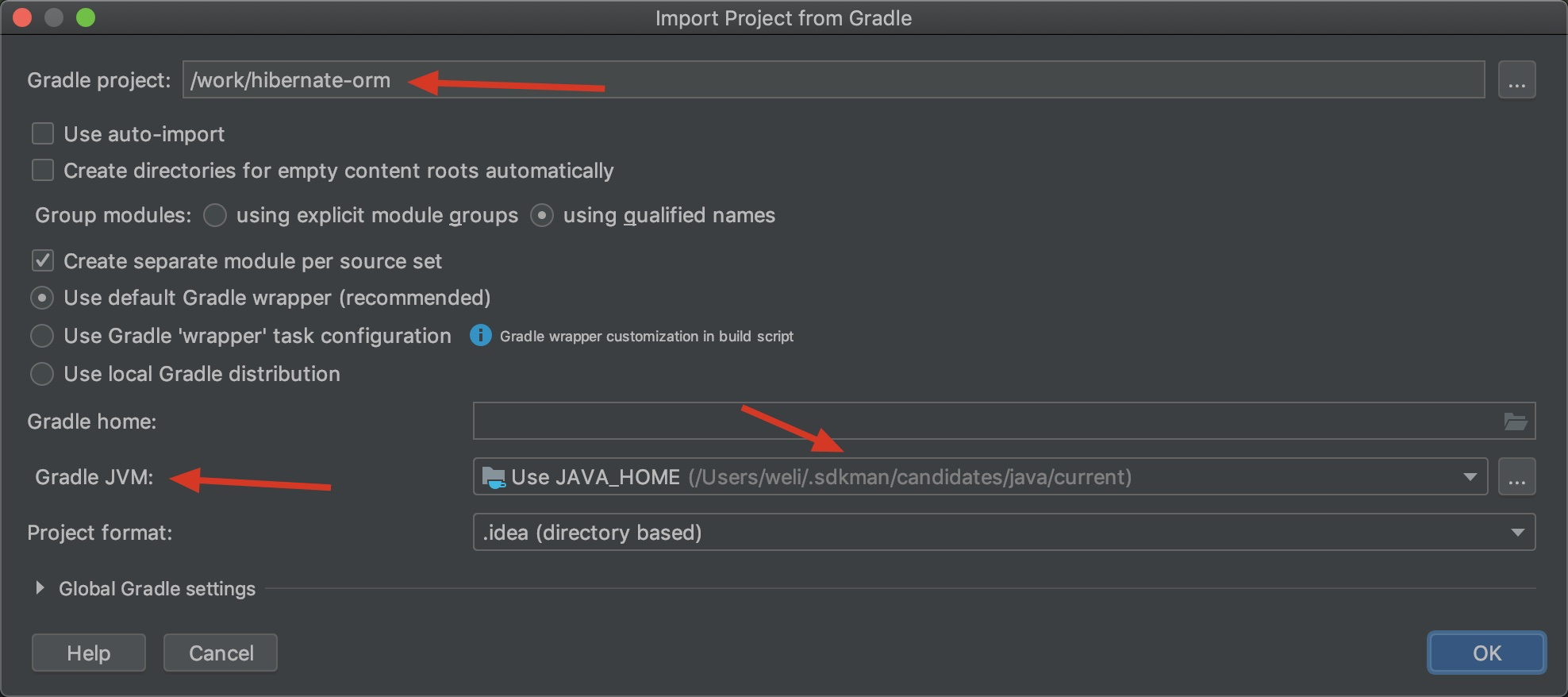Click the info icon beside wrapper task configuration

(x=480, y=336)
